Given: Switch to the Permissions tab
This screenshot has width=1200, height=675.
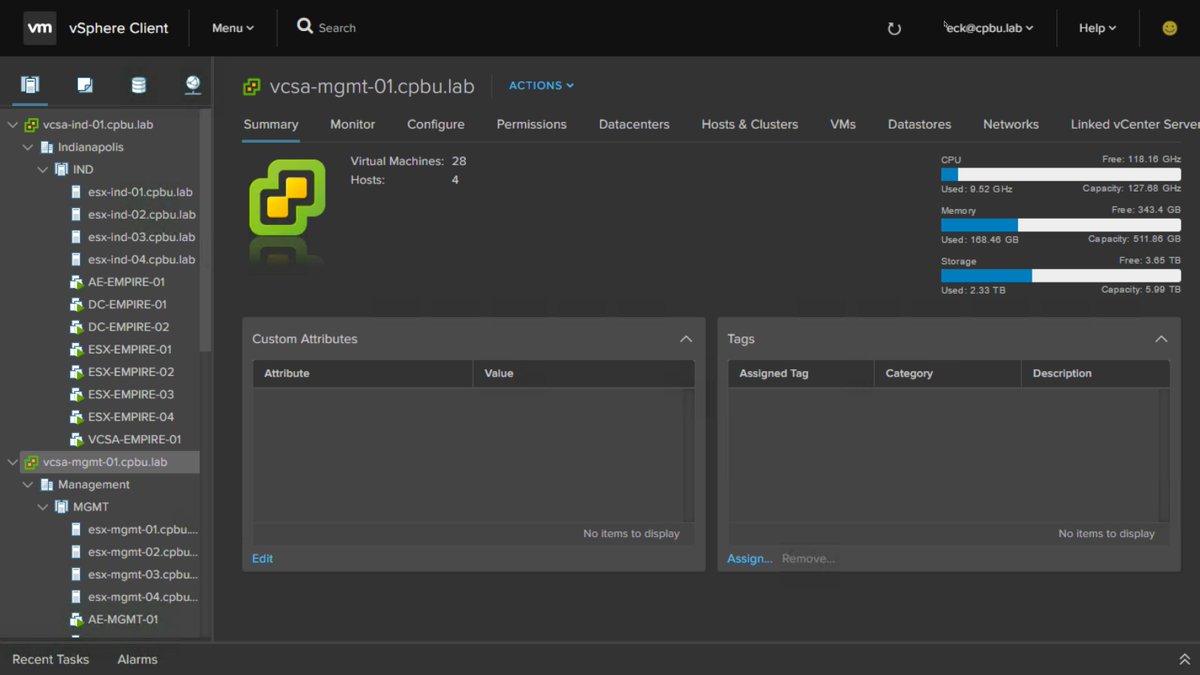Looking at the screenshot, I should (x=531, y=124).
